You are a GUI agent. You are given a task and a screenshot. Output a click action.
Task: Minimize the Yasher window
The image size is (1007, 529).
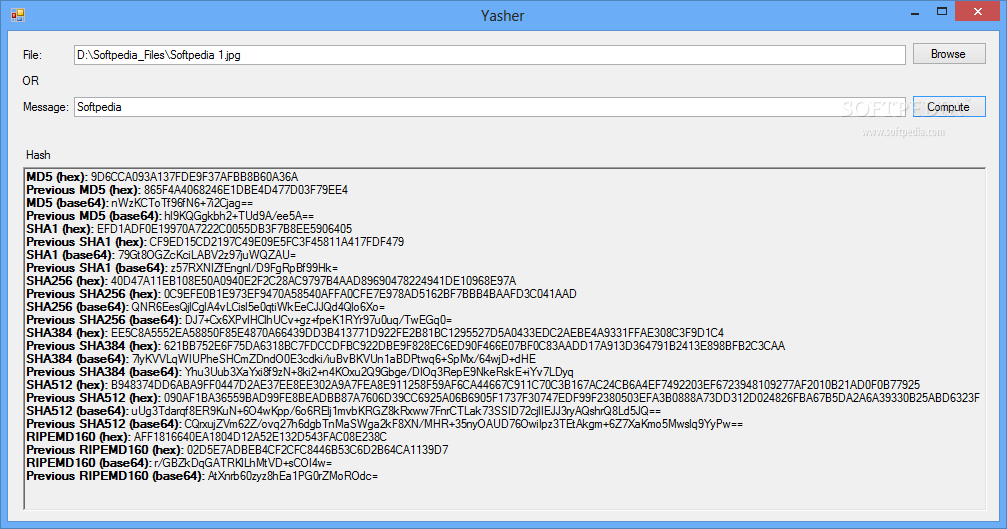pos(915,12)
